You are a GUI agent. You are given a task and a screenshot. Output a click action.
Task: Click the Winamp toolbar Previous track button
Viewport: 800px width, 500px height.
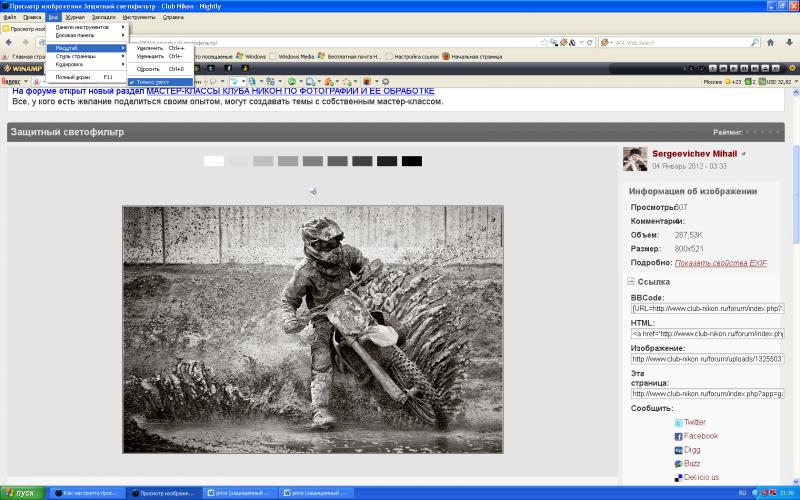pyautogui.click(x=723, y=68)
